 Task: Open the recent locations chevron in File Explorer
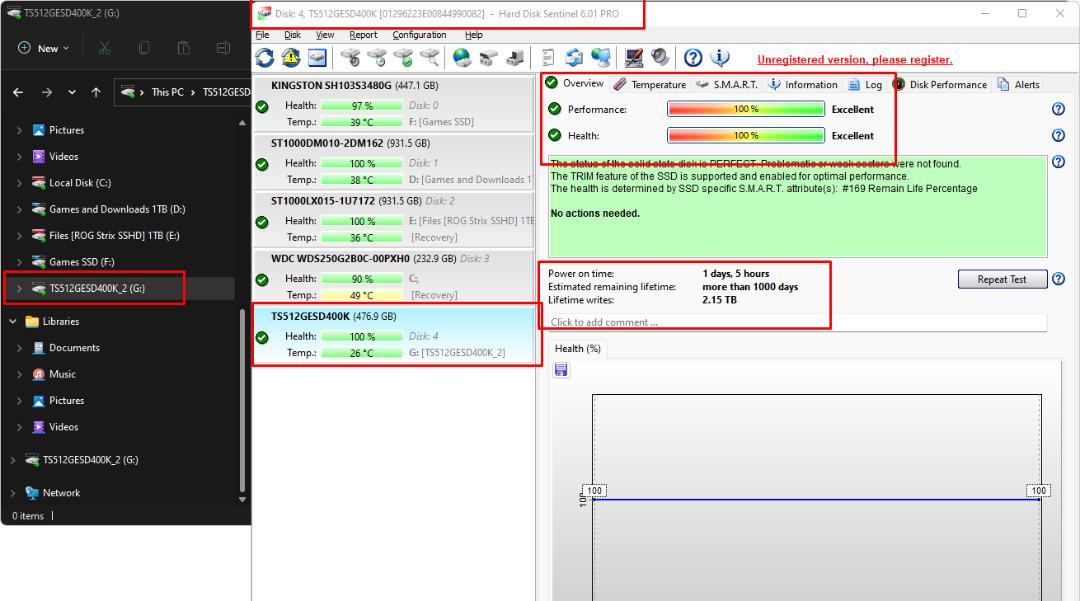coord(72,92)
